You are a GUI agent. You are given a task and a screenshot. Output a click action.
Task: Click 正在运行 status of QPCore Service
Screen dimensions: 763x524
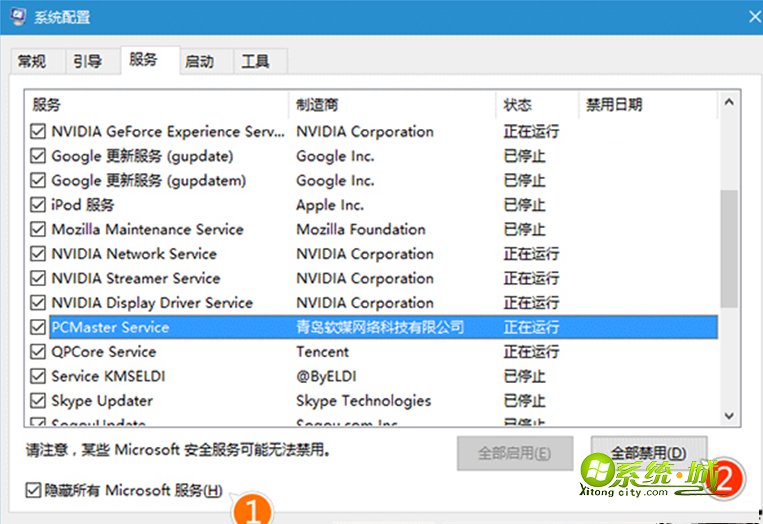tap(531, 351)
